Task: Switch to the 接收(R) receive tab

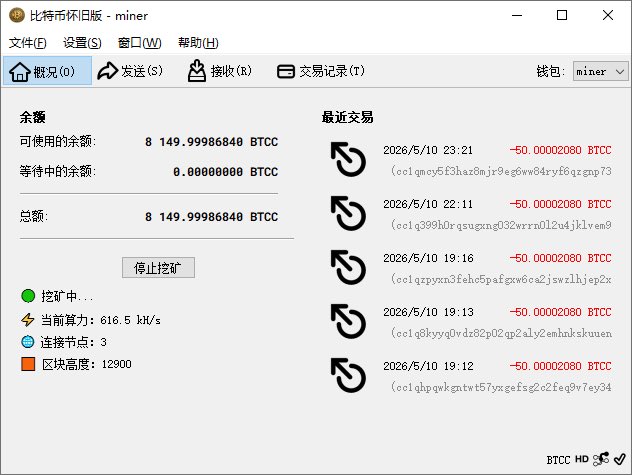Action: pos(220,71)
